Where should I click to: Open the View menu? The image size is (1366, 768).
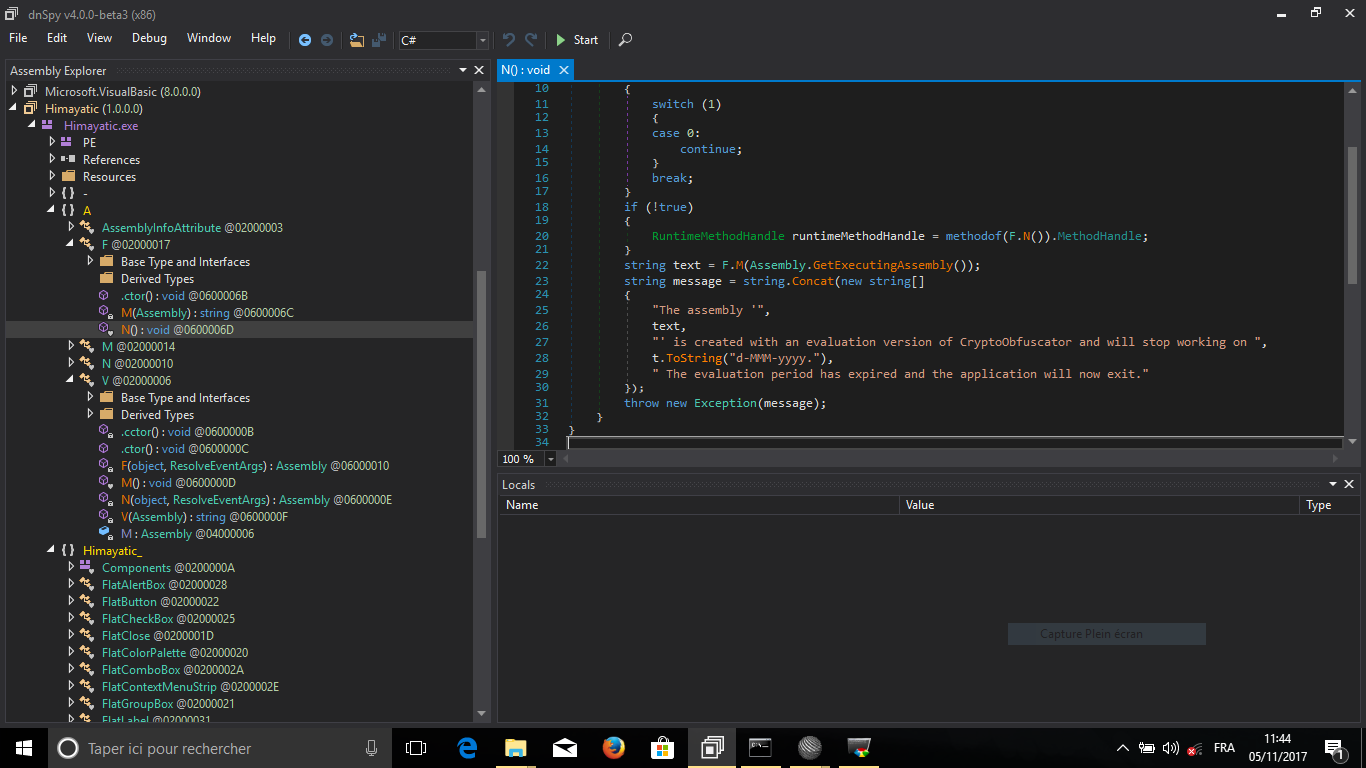(99, 38)
